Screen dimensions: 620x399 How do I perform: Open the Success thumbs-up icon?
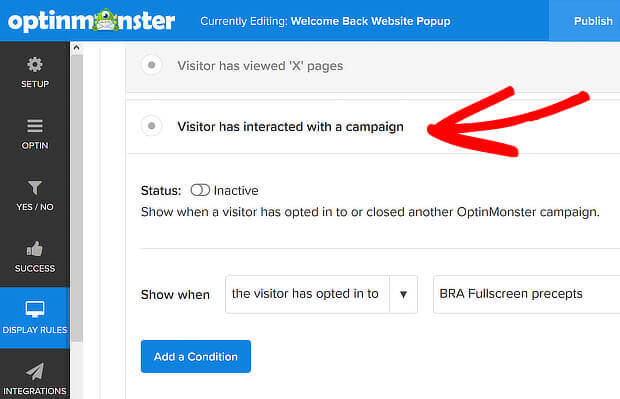[35, 249]
